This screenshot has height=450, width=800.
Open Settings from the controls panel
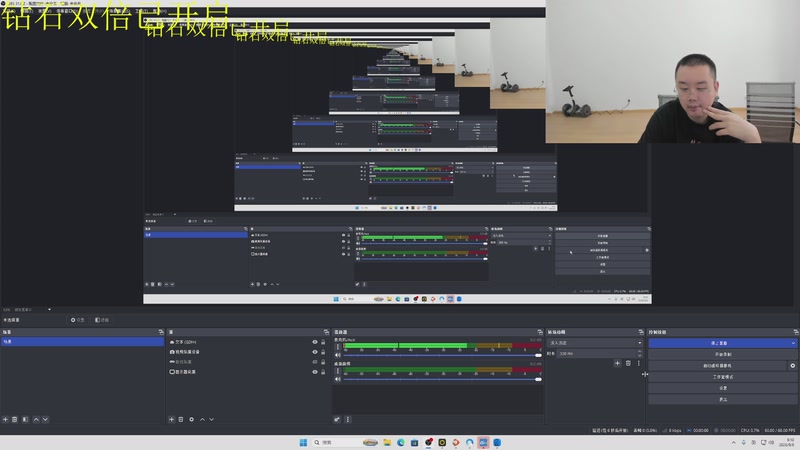(722, 388)
